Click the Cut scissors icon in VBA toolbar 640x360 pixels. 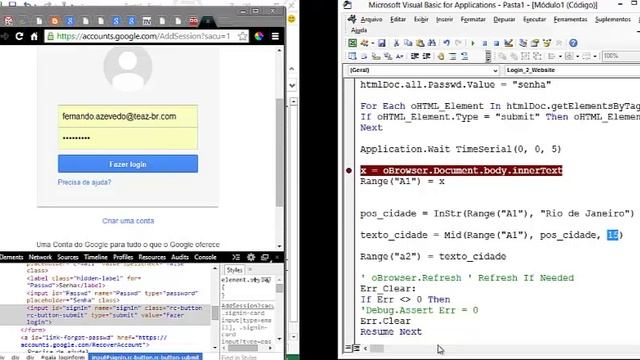pos(396,43)
